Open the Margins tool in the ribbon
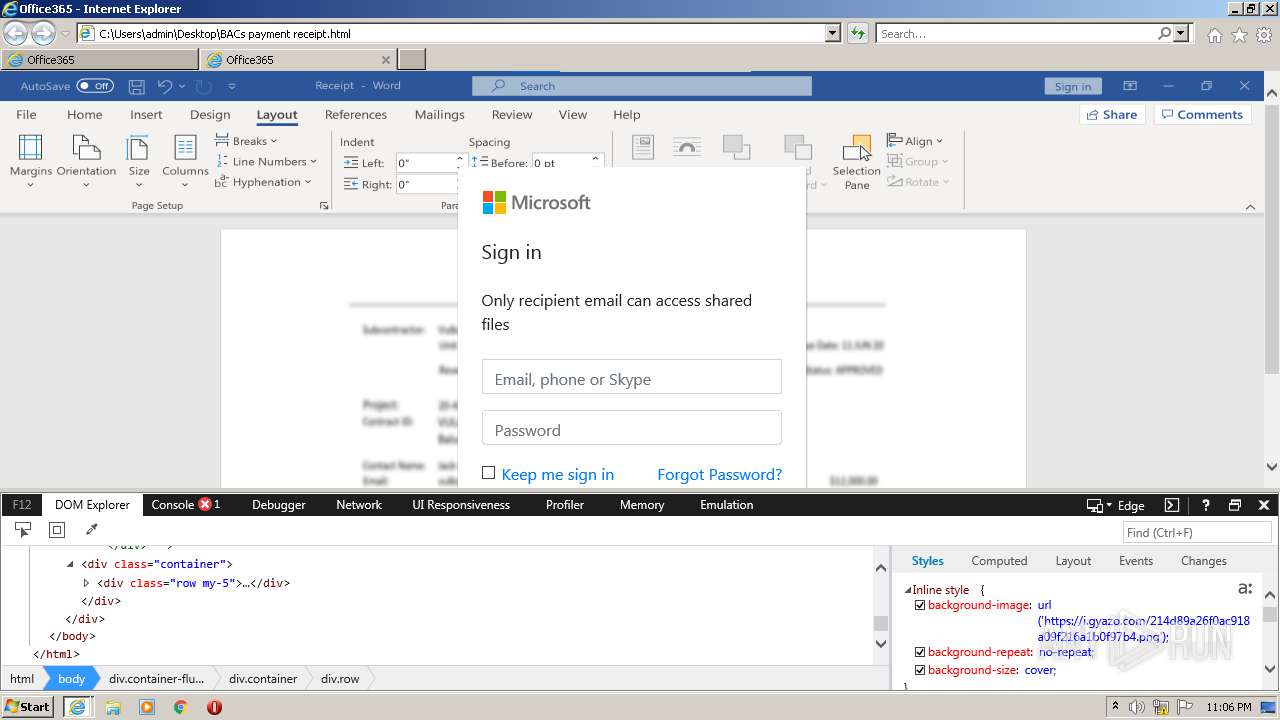The image size is (1280, 720). [31, 161]
